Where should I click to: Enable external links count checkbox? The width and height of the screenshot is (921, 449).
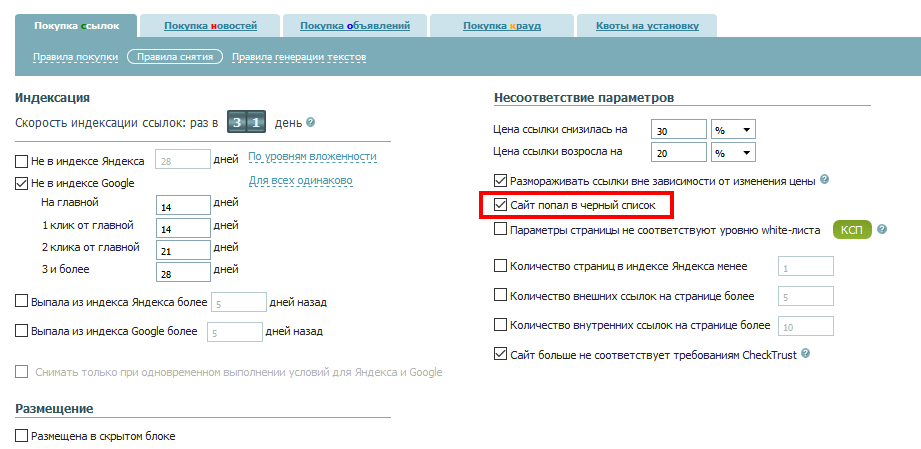500,296
